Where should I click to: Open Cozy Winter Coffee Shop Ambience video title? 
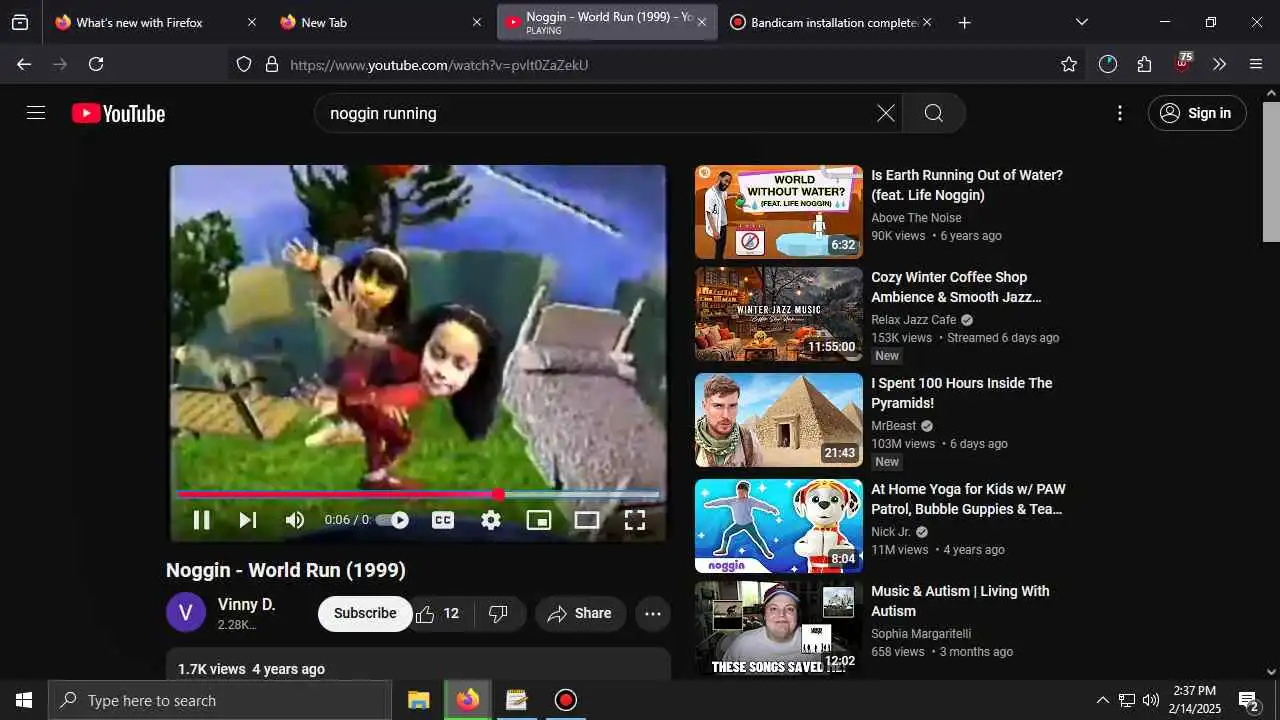pyautogui.click(x=956, y=287)
